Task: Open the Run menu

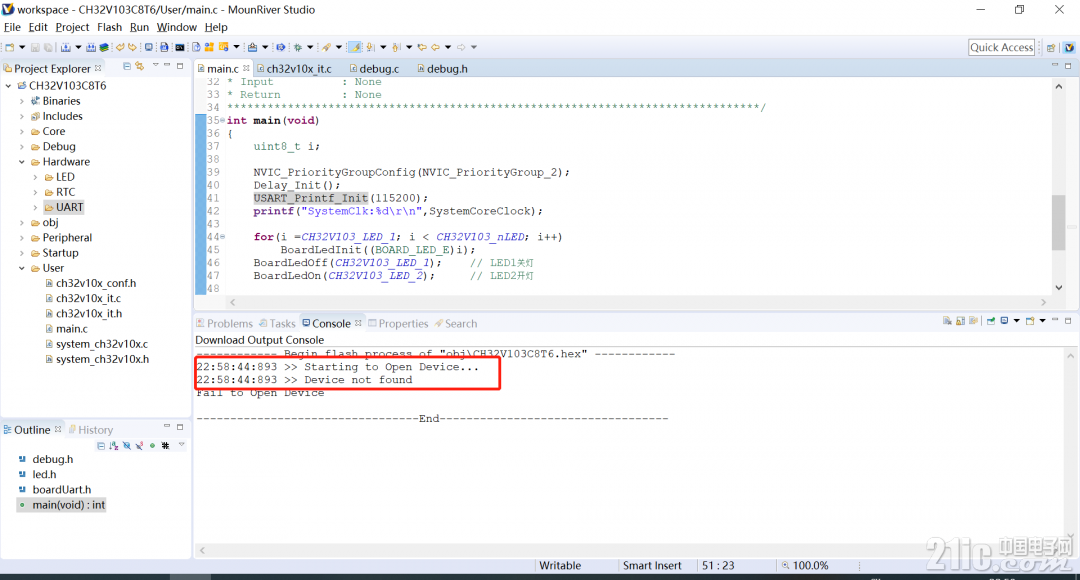Action: 139,27
